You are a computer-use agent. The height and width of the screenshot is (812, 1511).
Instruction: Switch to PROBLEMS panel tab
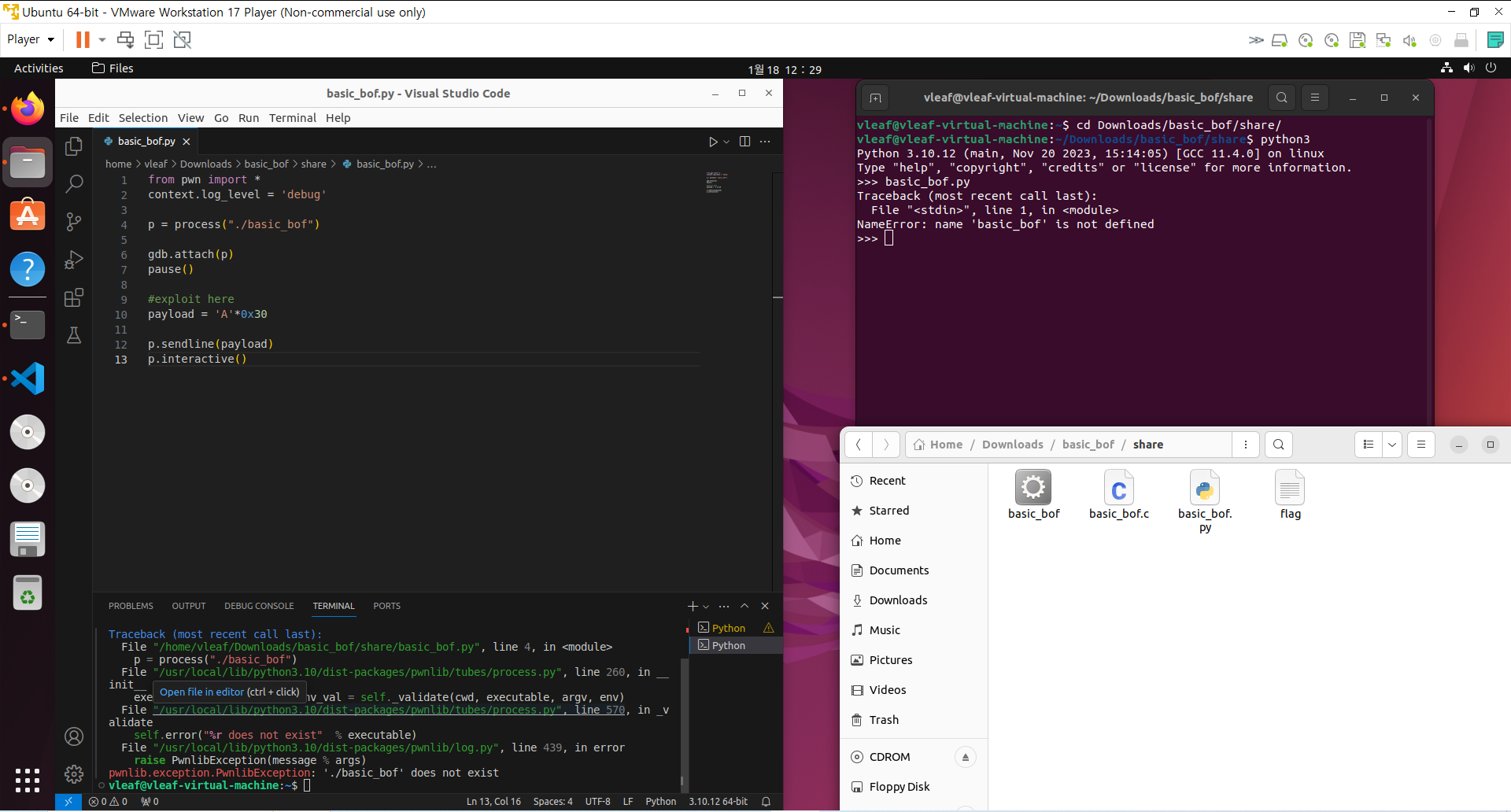coord(131,606)
